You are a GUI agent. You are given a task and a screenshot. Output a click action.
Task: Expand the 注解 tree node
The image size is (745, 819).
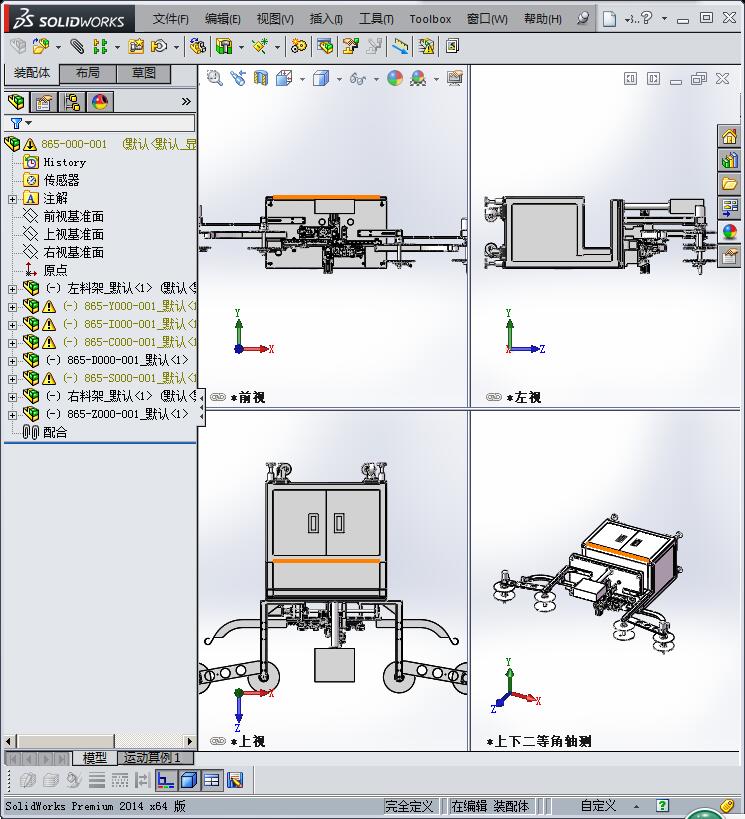click(12, 199)
